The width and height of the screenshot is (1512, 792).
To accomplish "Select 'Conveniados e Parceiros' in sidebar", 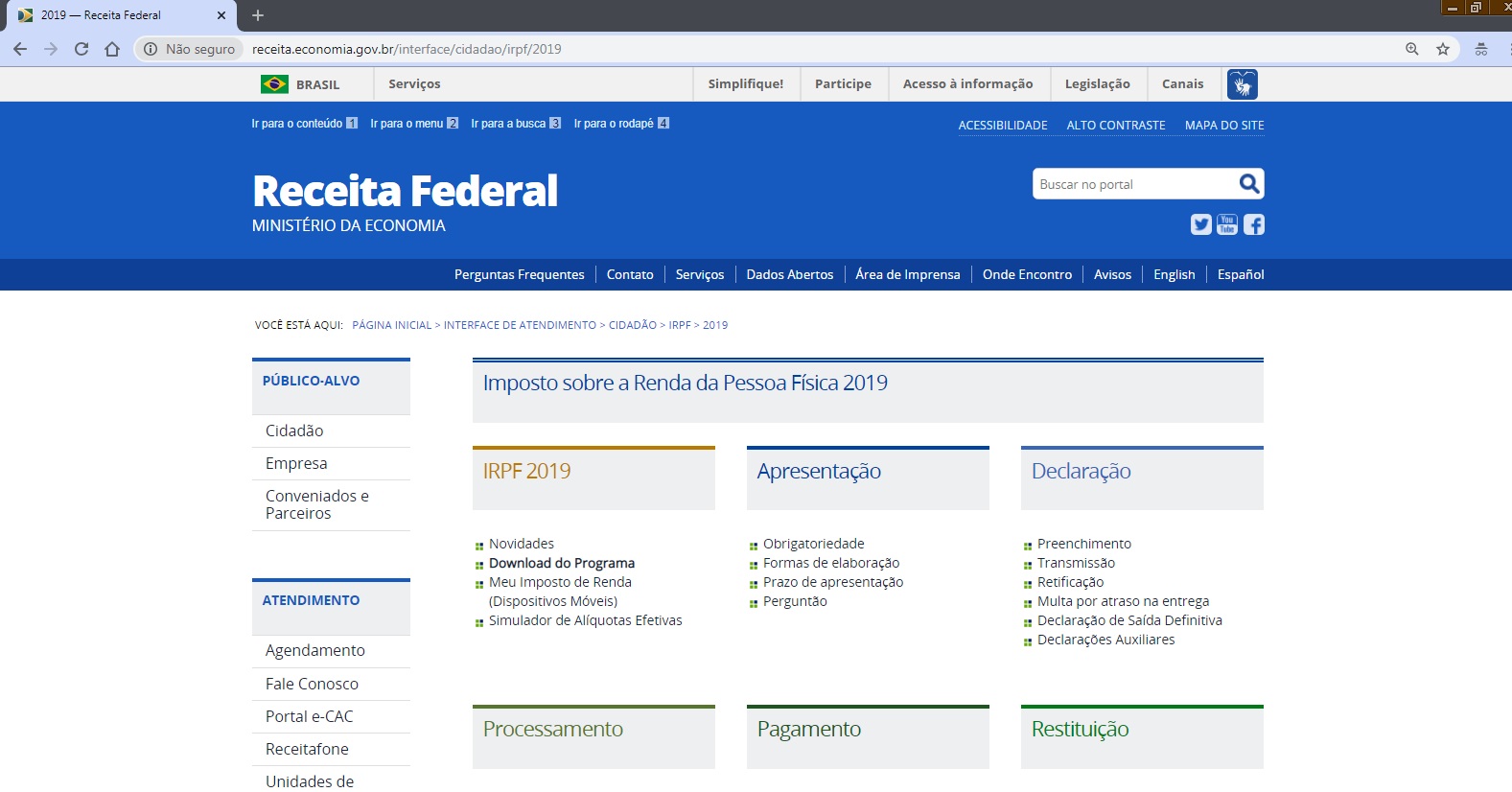I will [x=317, y=504].
